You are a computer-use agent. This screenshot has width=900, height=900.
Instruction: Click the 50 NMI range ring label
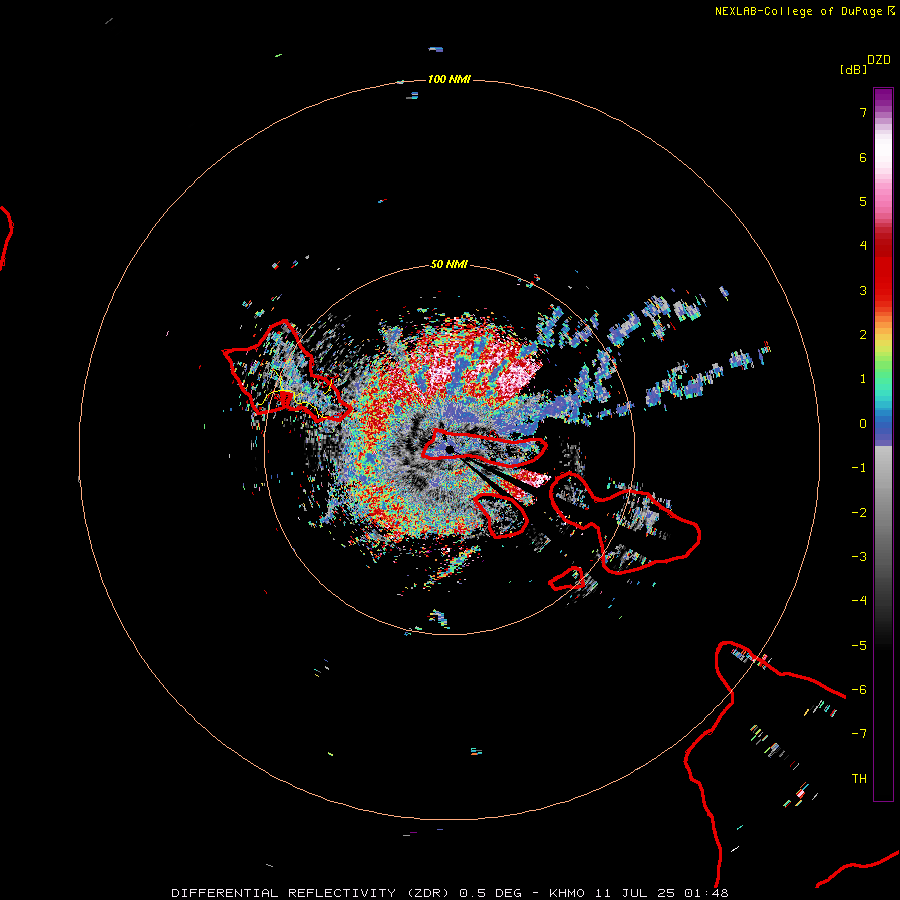pyautogui.click(x=449, y=264)
